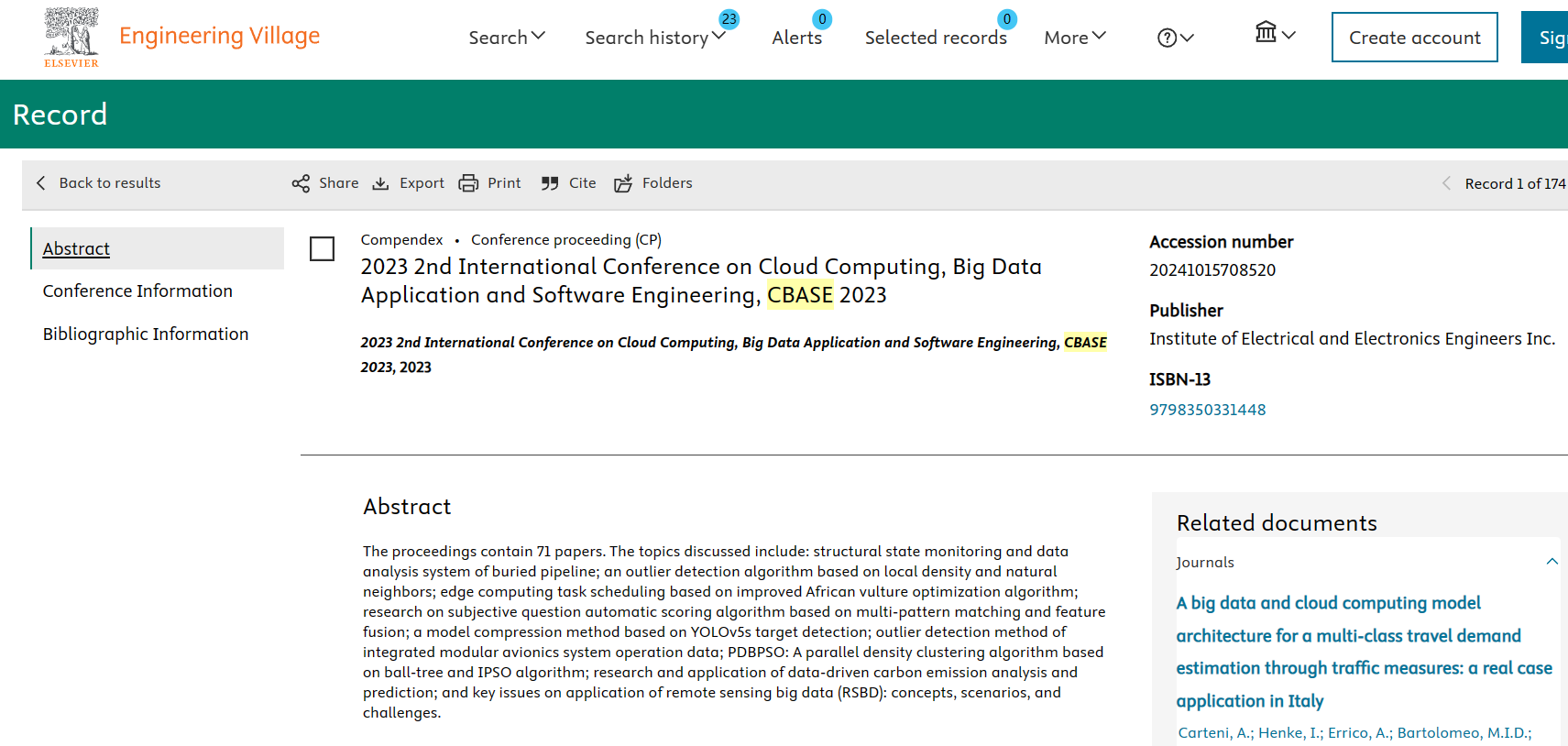This screenshot has height=746, width=1568.
Task: Click the Search history count badge 23
Action: tap(729, 19)
